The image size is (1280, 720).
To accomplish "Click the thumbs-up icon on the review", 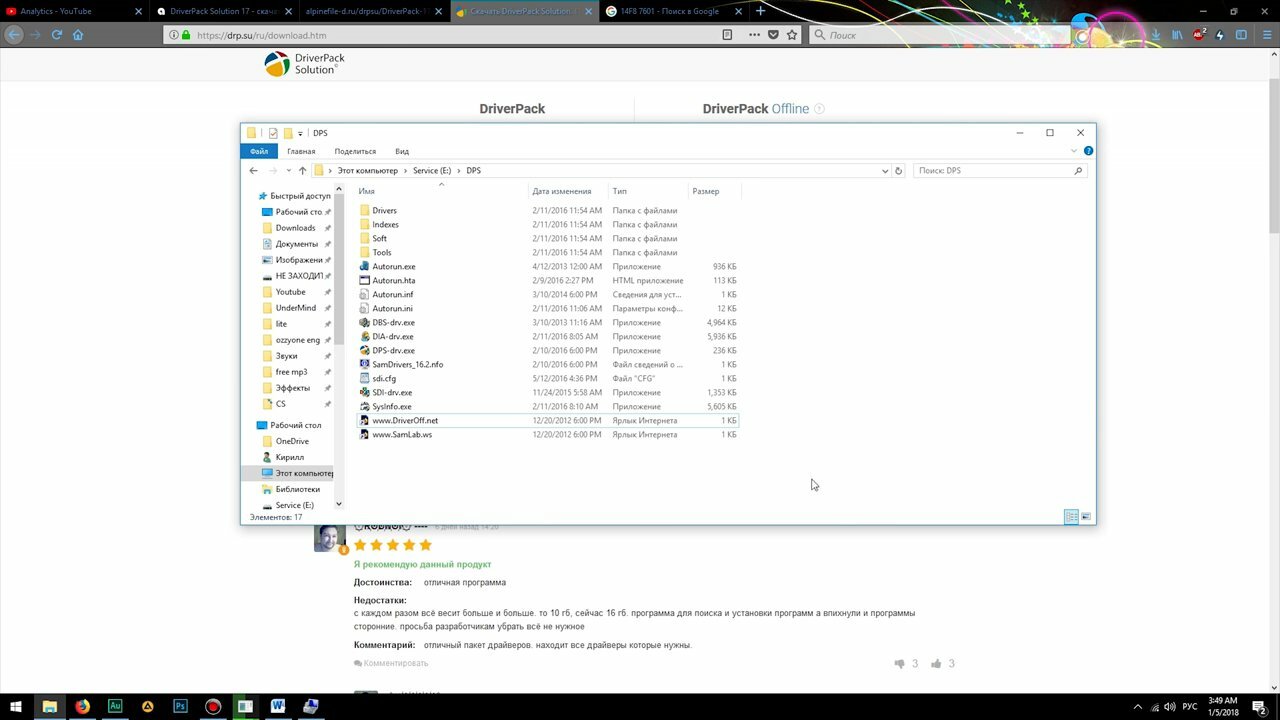I will (936, 664).
